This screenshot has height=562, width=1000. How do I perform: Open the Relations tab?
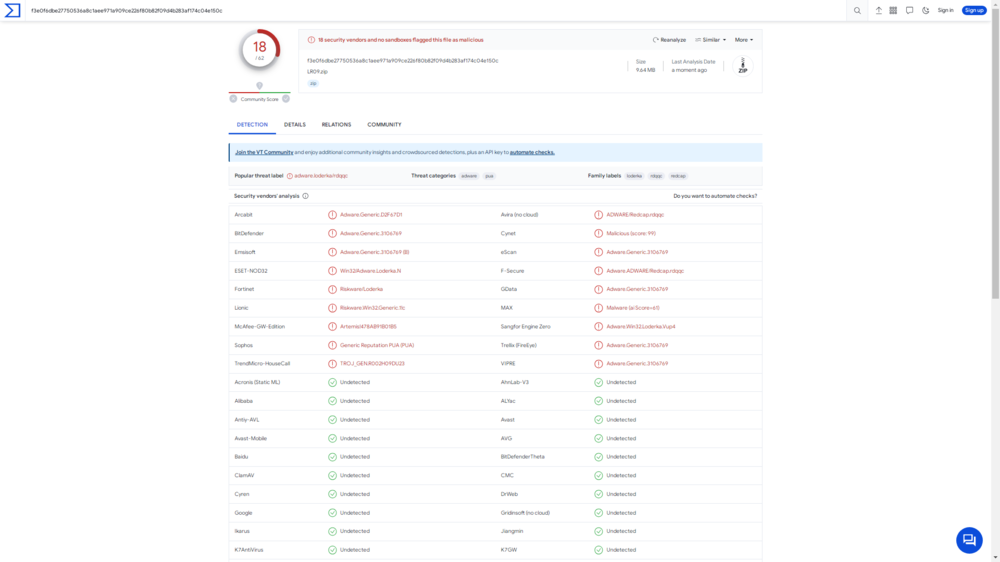click(336, 125)
